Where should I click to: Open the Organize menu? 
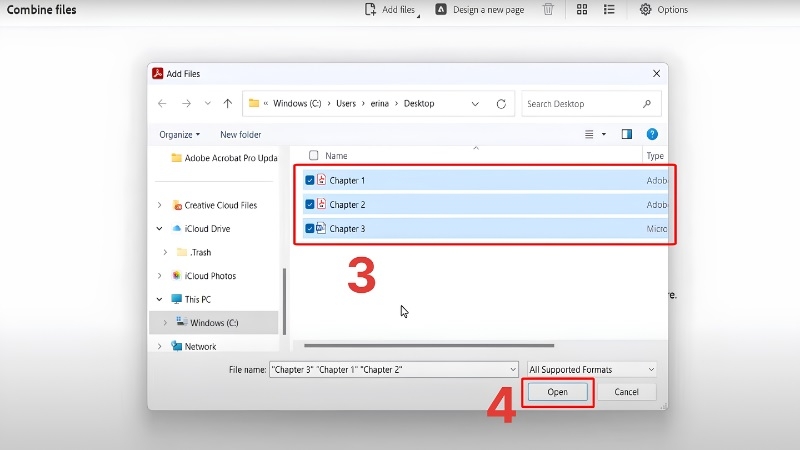click(x=180, y=135)
